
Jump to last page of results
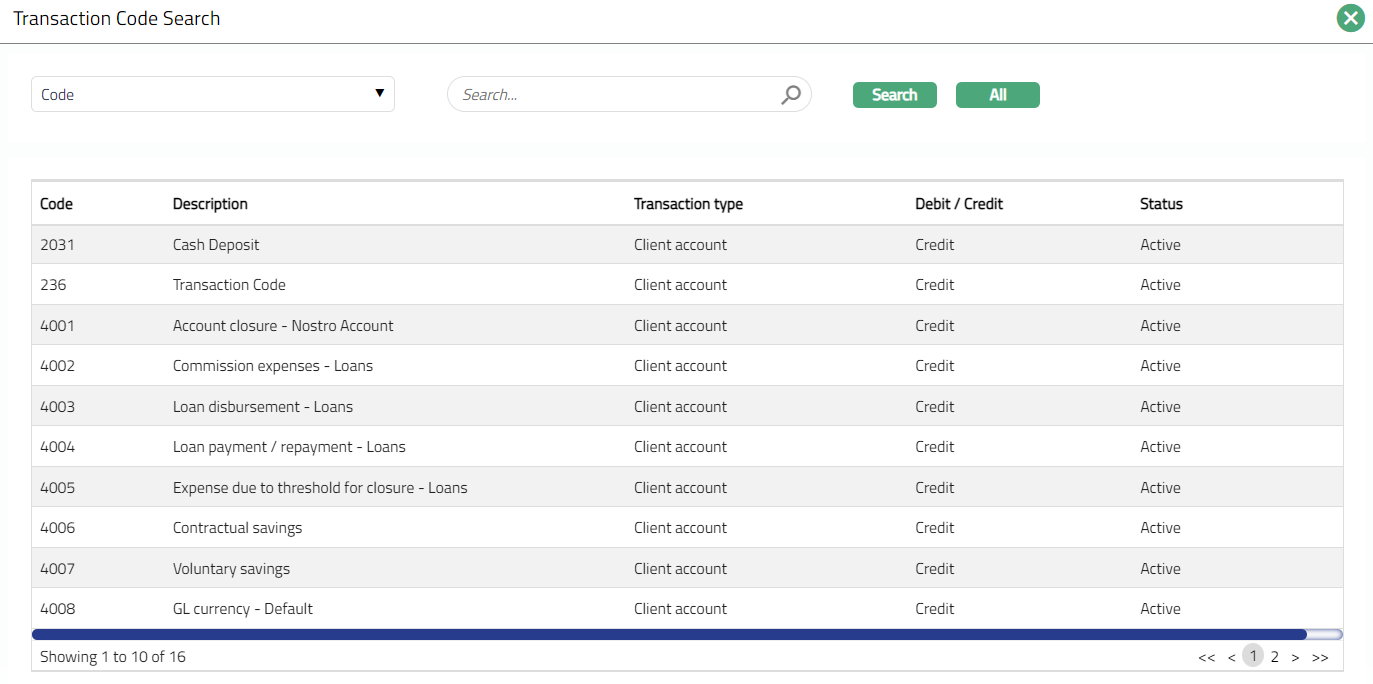(x=1320, y=657)
